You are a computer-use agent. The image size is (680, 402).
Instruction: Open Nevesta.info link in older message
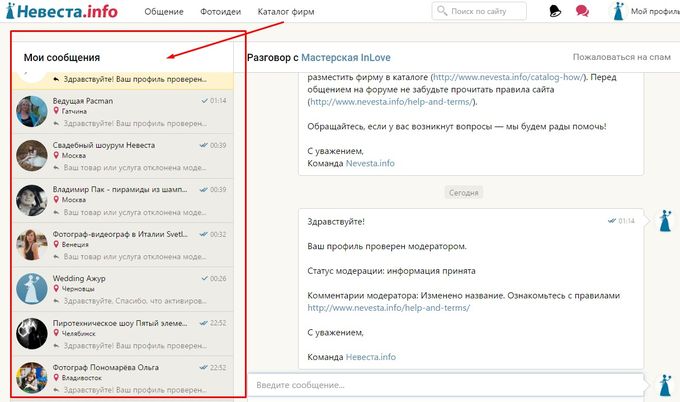370,163
